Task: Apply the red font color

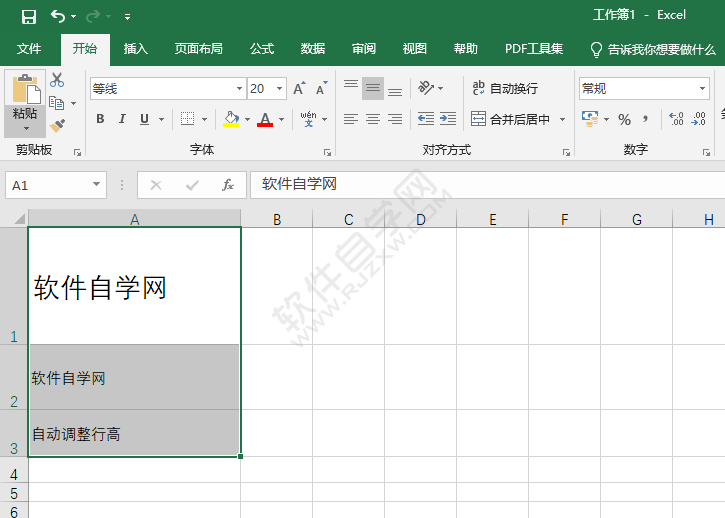Action: tap(265, 119)
